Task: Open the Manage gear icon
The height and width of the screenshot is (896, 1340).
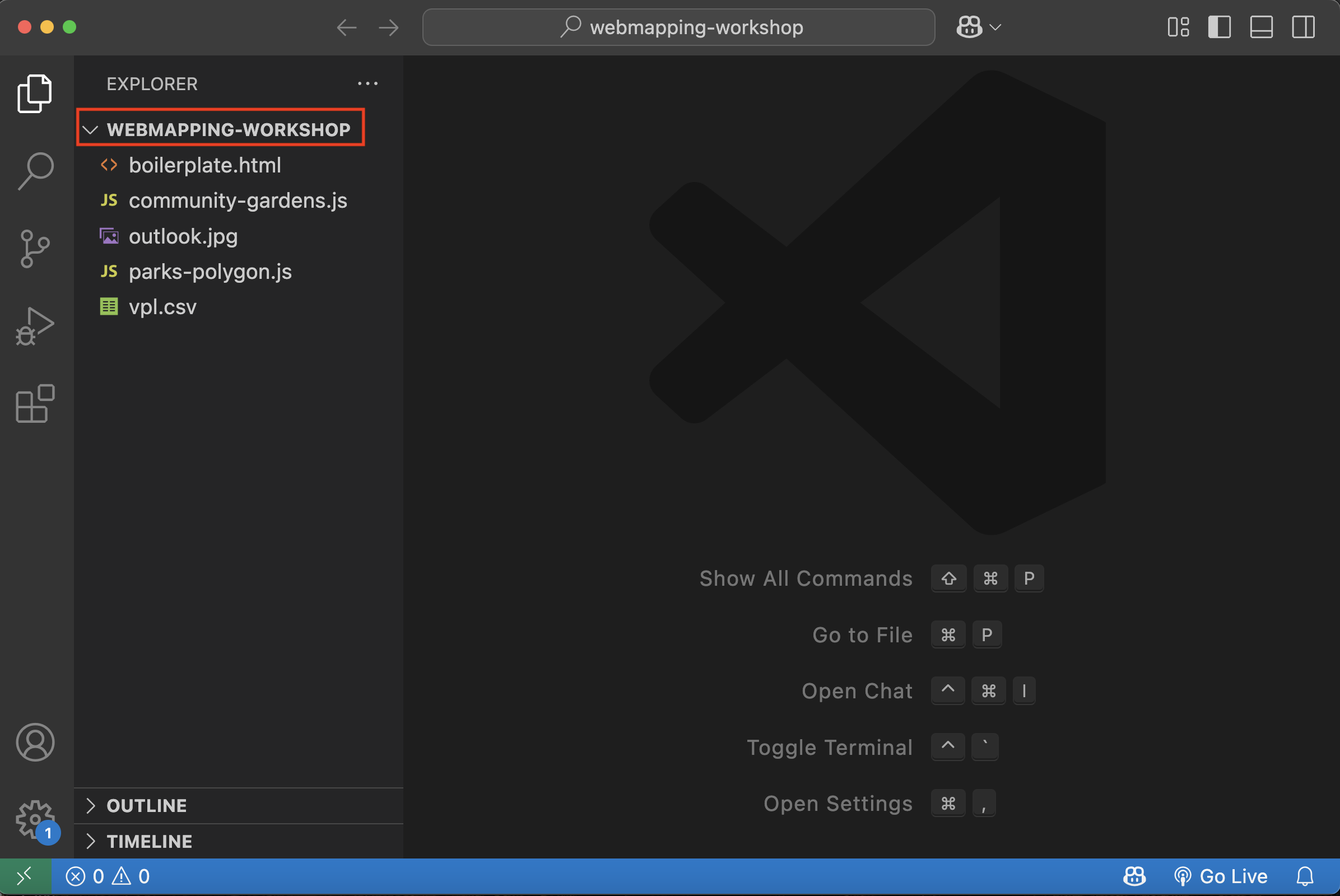Action: 35,819
